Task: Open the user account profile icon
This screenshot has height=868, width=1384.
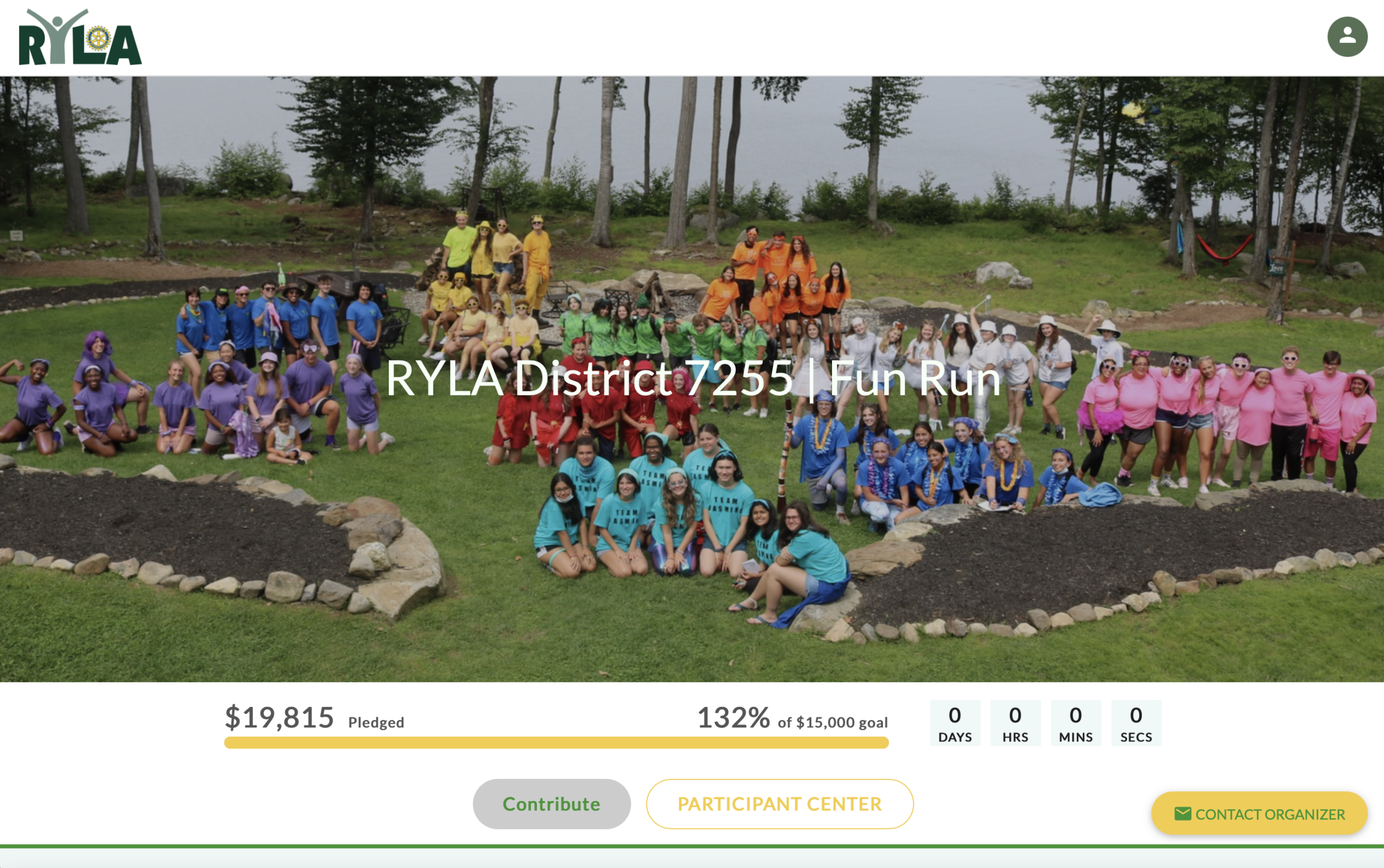Action: tap(1347, 37)
